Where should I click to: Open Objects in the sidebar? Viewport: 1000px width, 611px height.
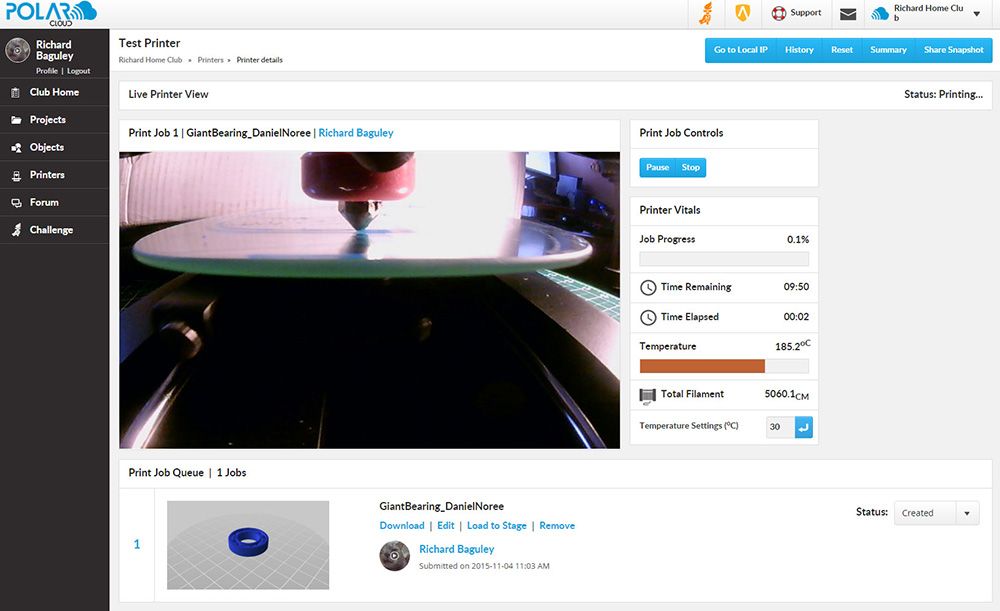tap(54, 147)
